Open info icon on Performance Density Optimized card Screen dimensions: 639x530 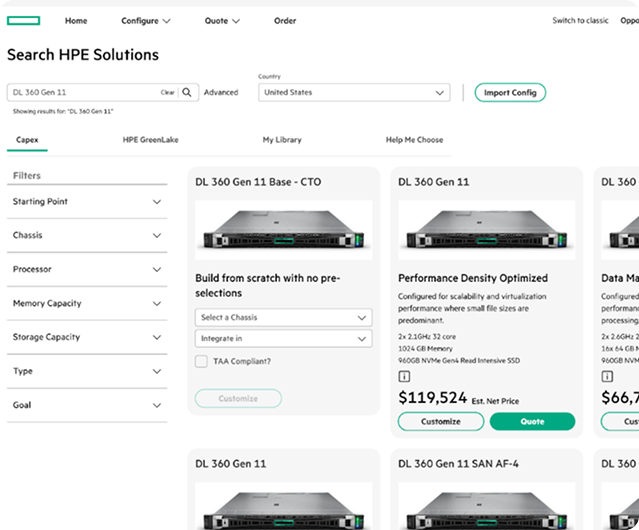(x=404, y=376)
